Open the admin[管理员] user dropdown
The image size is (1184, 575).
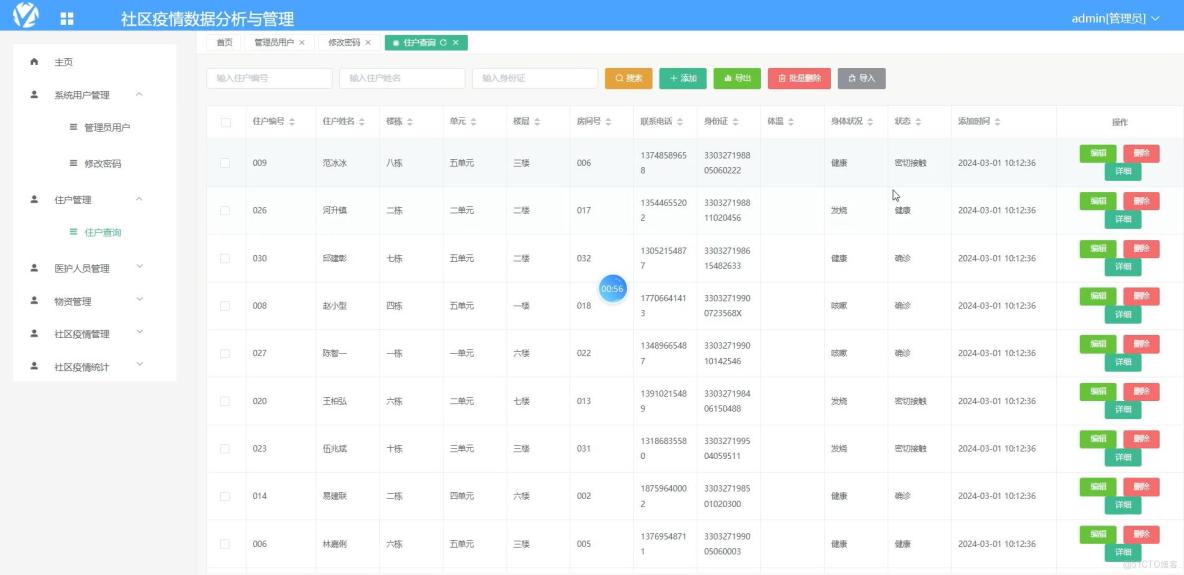(1115, 19)
